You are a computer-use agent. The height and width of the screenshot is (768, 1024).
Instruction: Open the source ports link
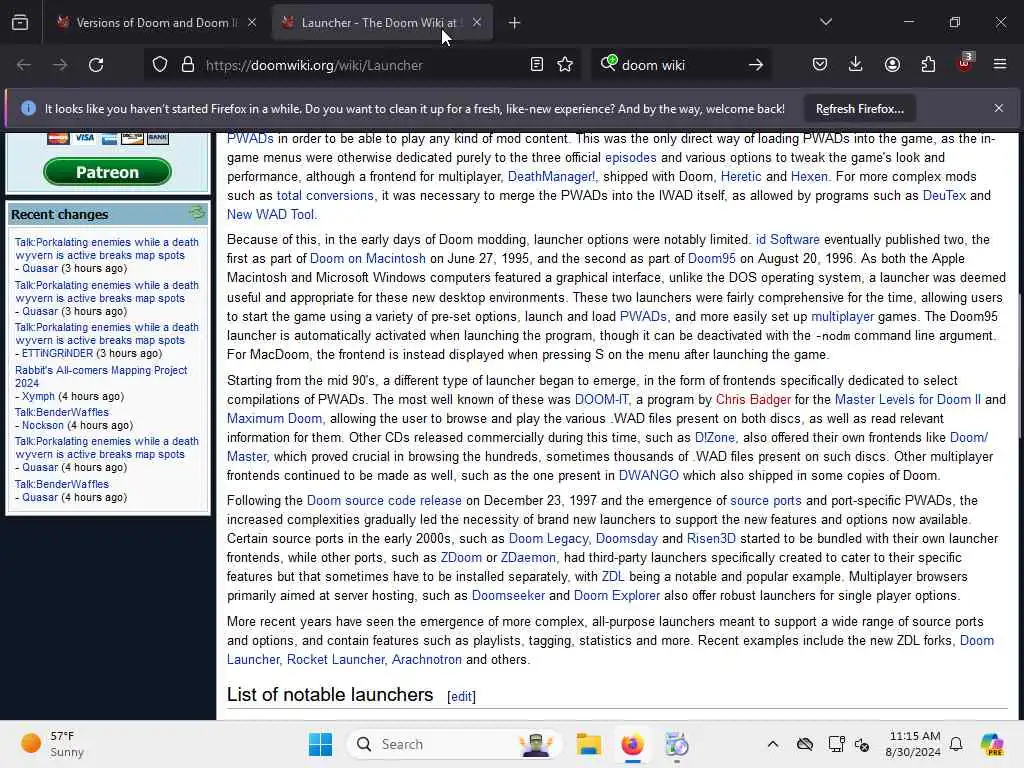[x=765, y=501]
